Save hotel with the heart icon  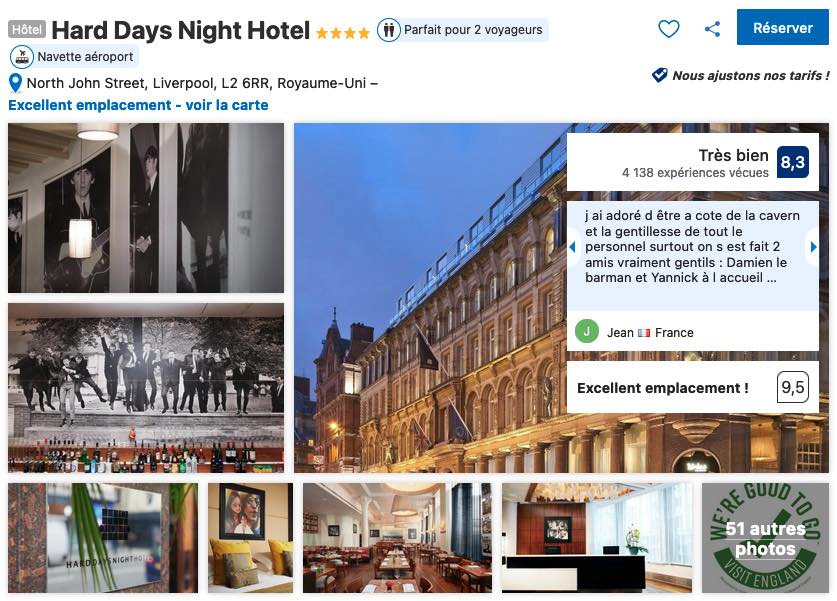[668, 29]
